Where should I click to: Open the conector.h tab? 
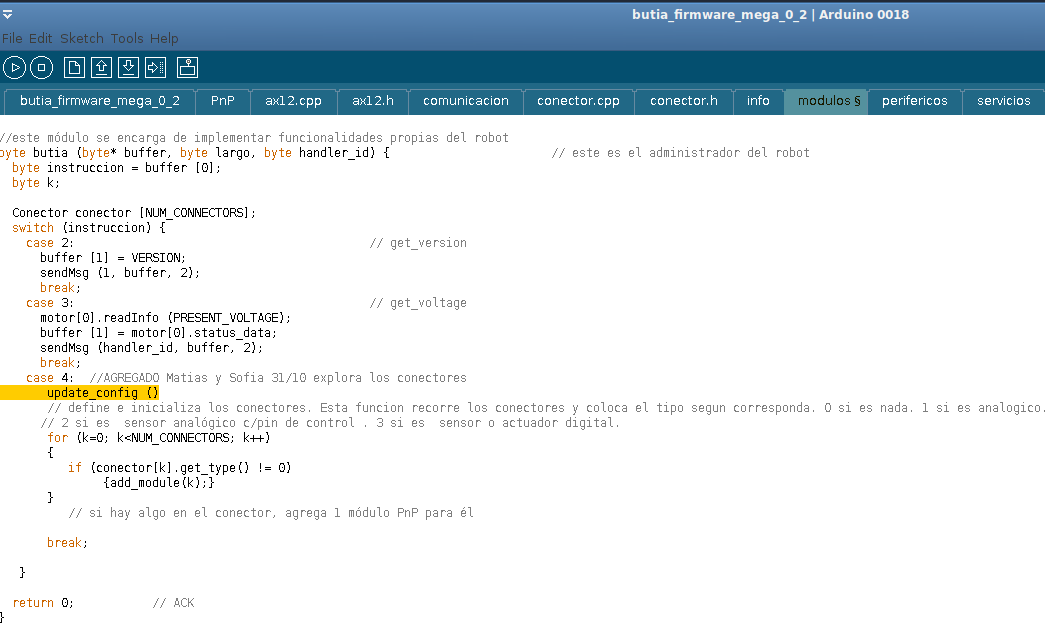(684, 101)
